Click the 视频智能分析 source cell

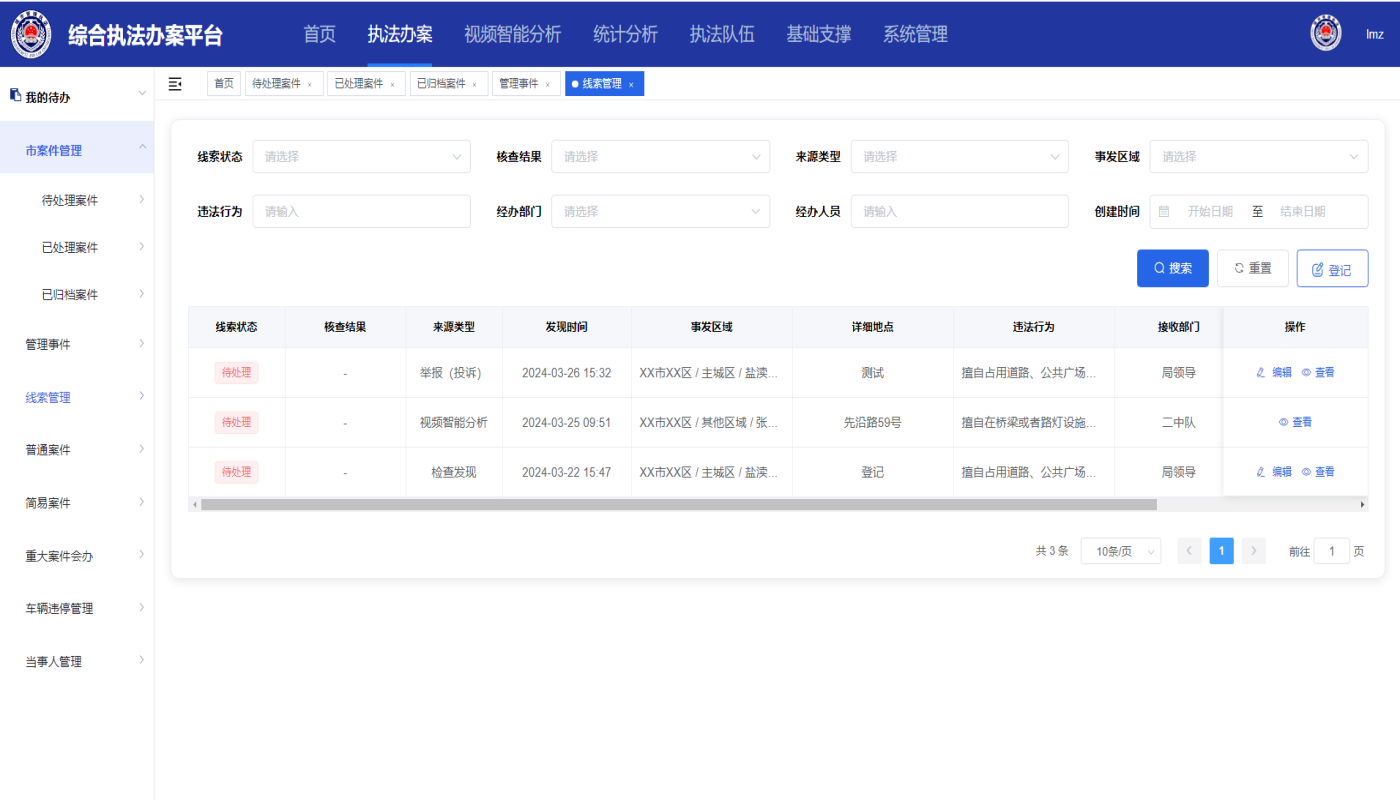coord(454,422)
